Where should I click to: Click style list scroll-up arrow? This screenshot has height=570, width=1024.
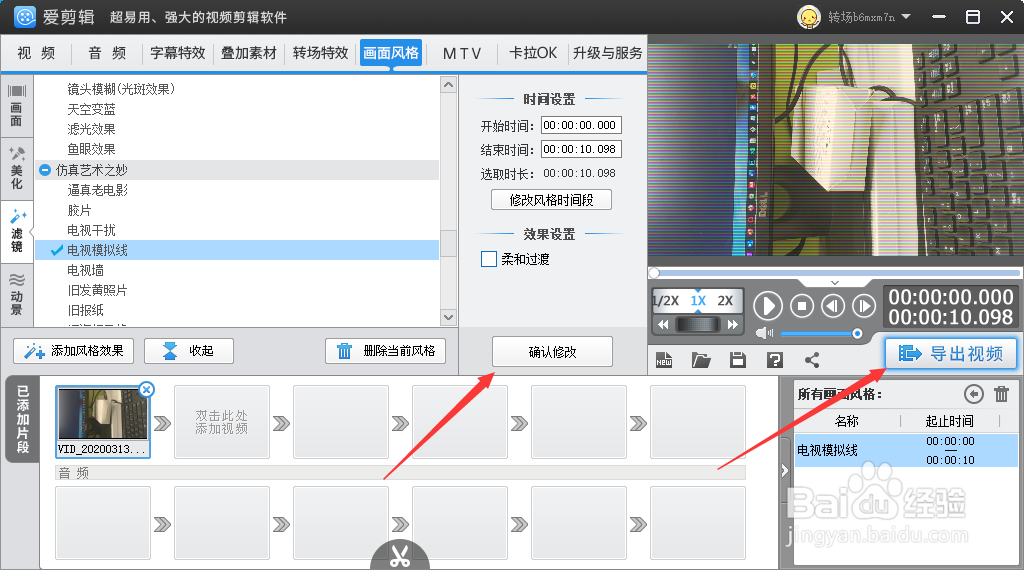pos(448,84)
